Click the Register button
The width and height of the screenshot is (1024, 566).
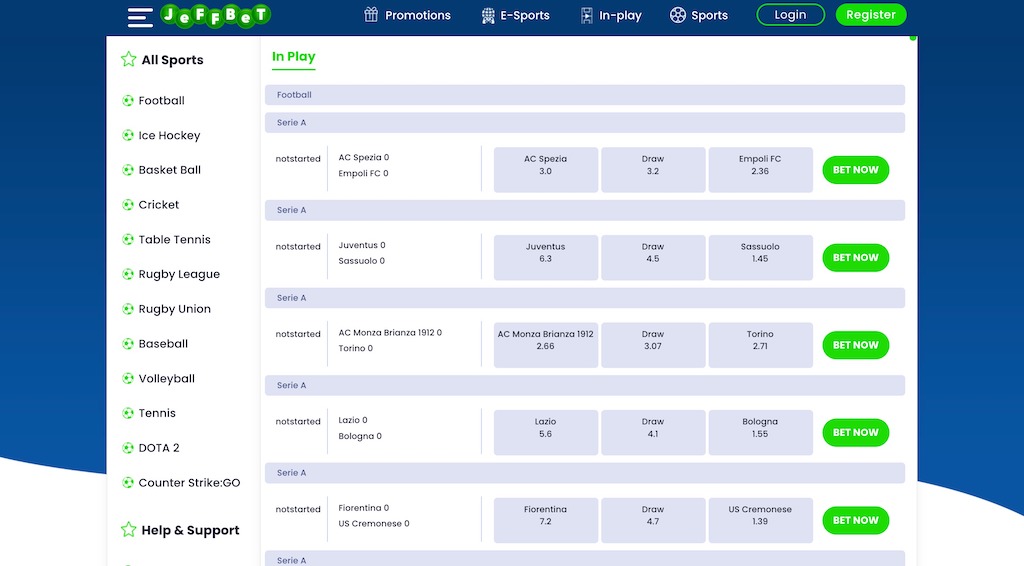click(x=871, y=14)
